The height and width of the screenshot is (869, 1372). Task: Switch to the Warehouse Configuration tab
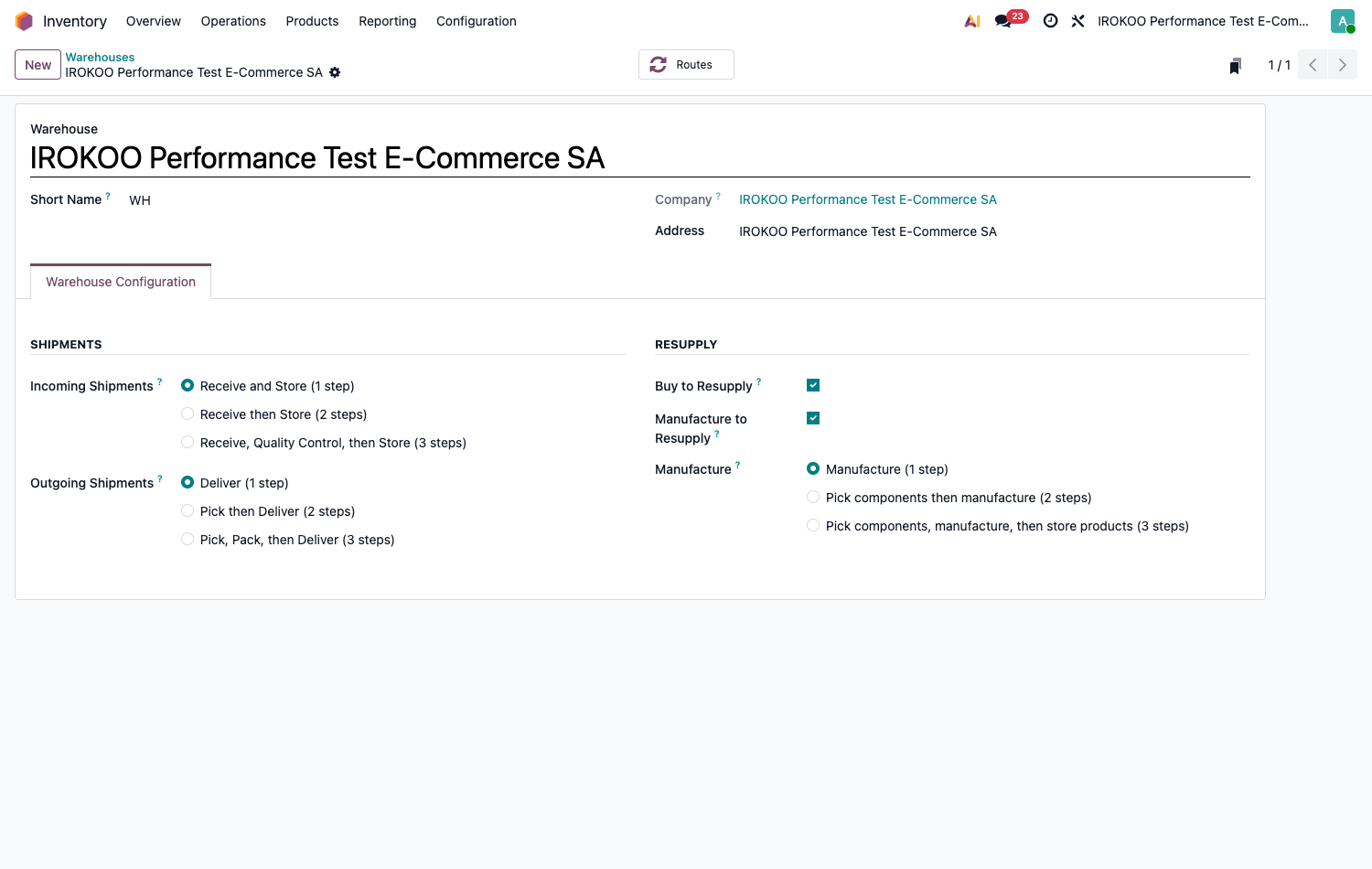point(121,282)
